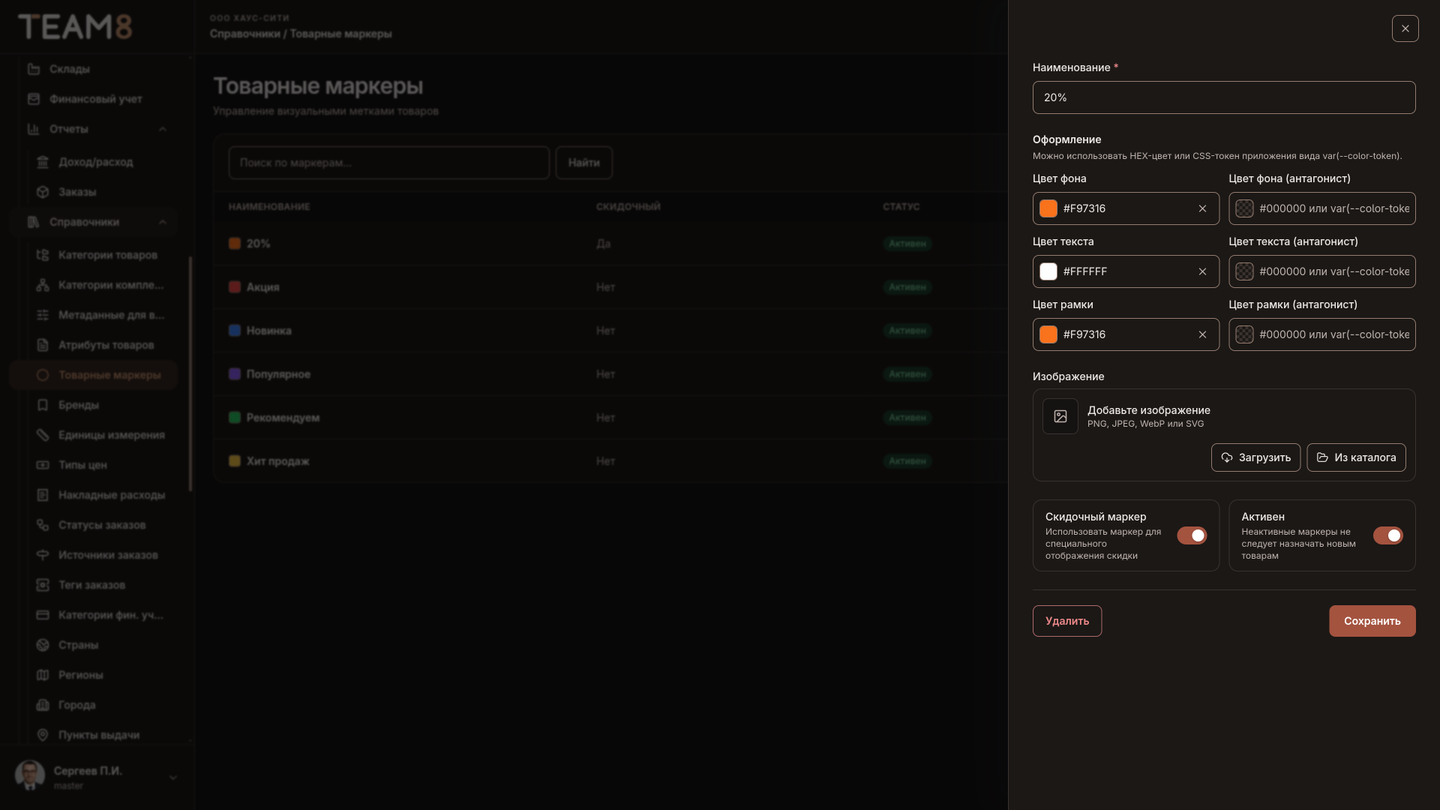The image size is (1440, 810).
Task: Close the marker edit panel
Action: pyautogui.click(x=1405, y=28)
